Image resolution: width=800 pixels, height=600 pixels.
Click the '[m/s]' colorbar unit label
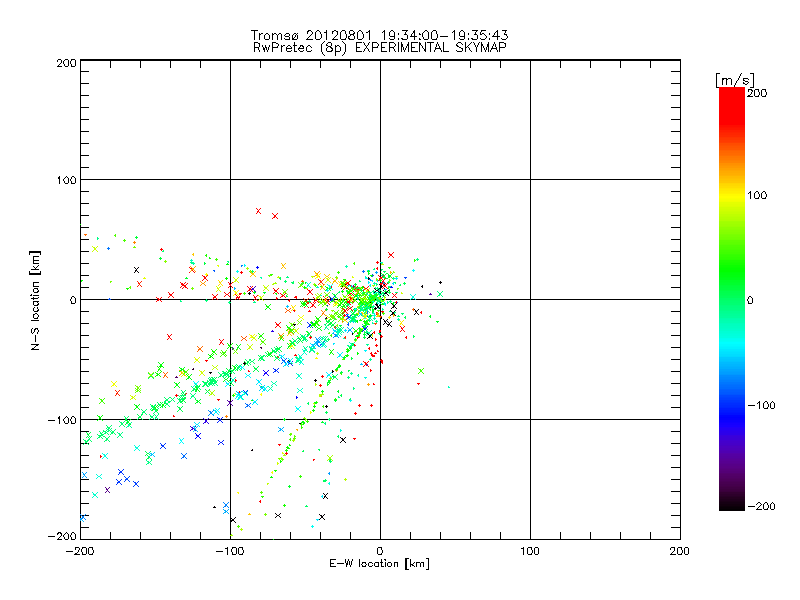click(x=735, y=80)
